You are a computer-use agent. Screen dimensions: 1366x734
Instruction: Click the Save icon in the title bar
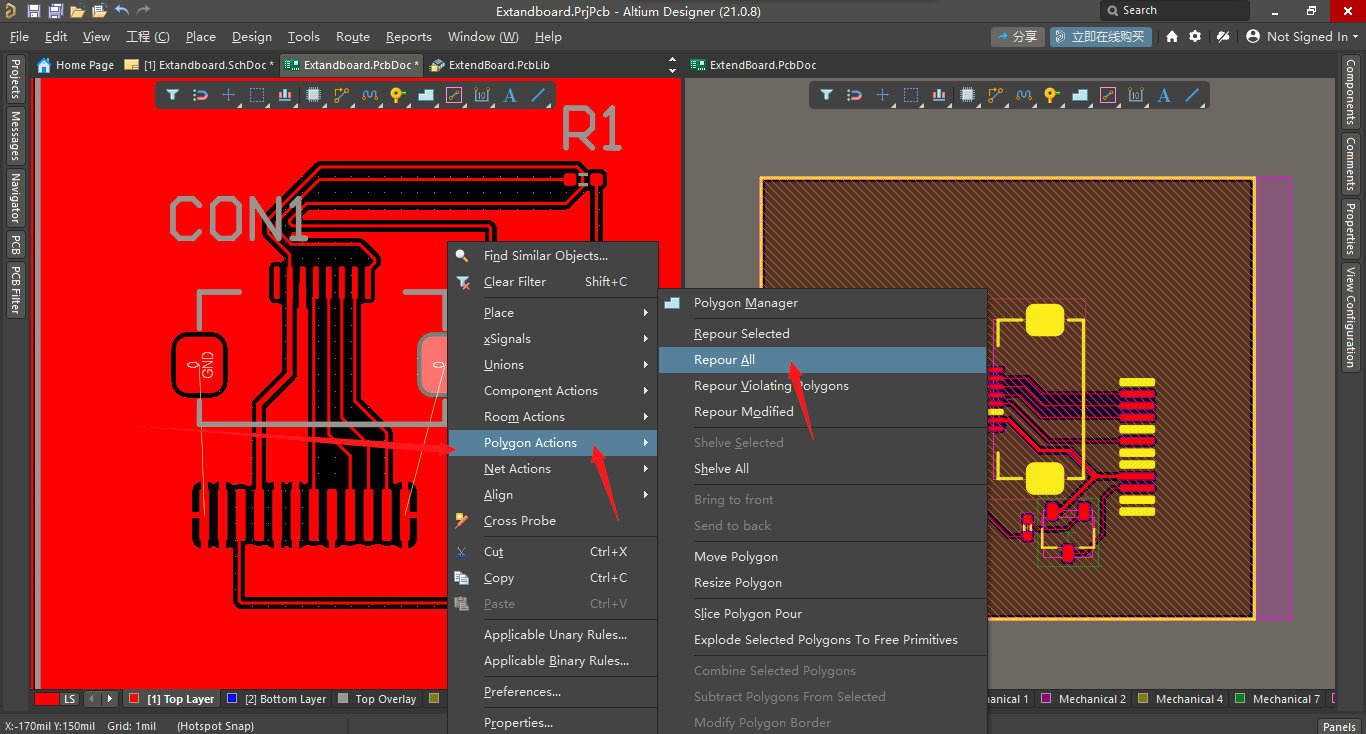point(34,11)
